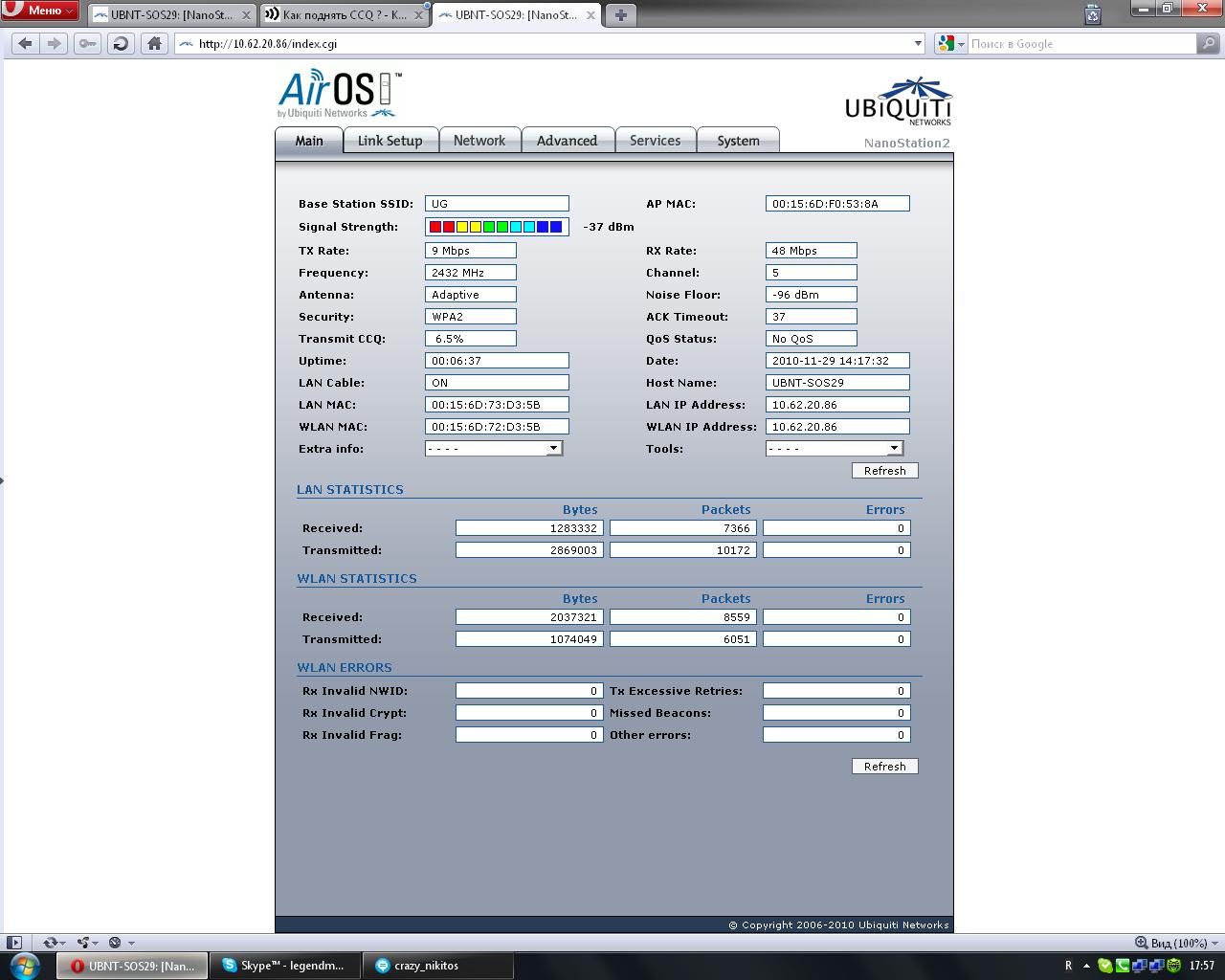
Task: Reload the current page
Action: (x=121, y=43)
